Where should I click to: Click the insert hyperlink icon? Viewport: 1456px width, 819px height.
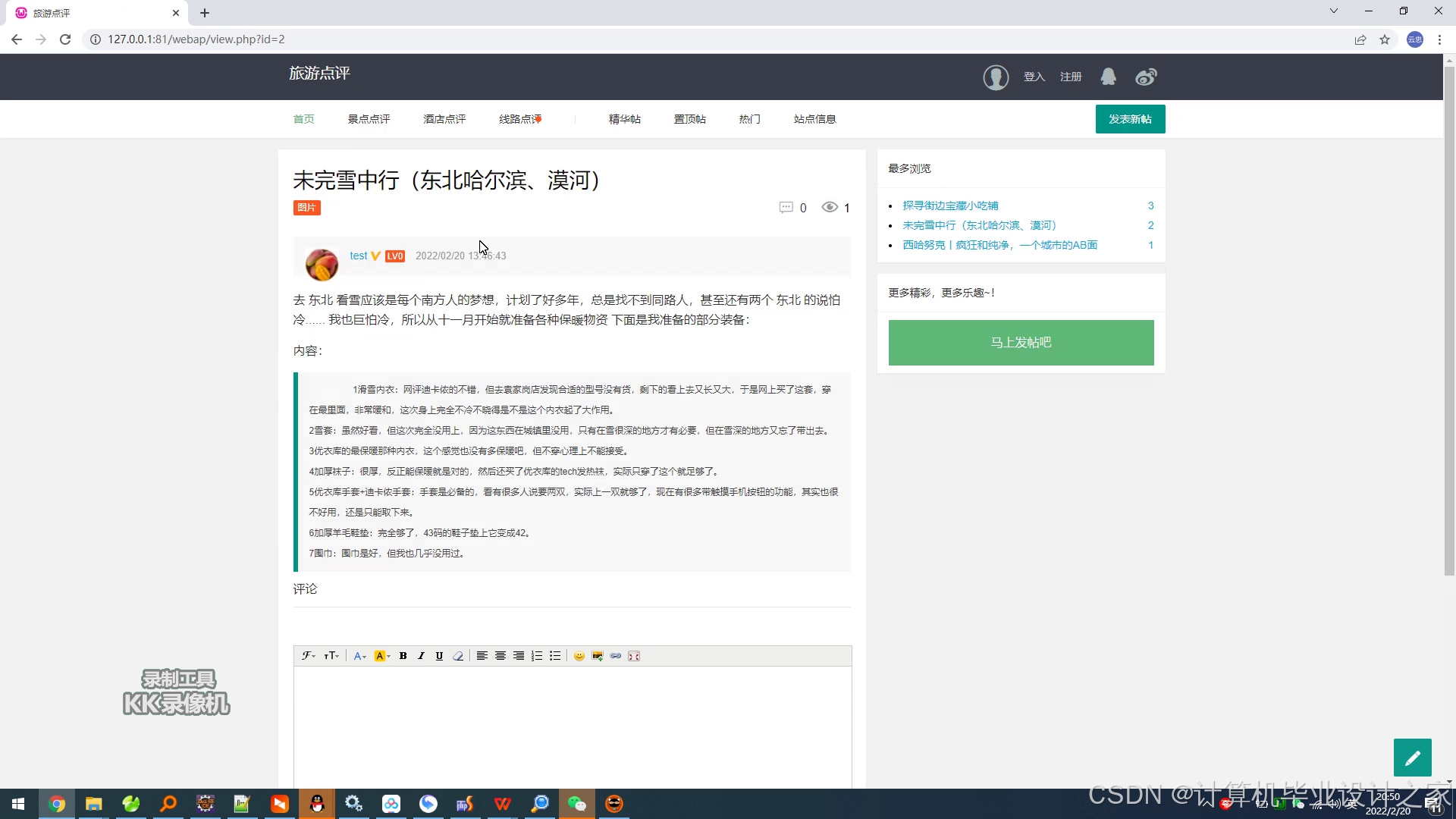(x=616, y=656)
